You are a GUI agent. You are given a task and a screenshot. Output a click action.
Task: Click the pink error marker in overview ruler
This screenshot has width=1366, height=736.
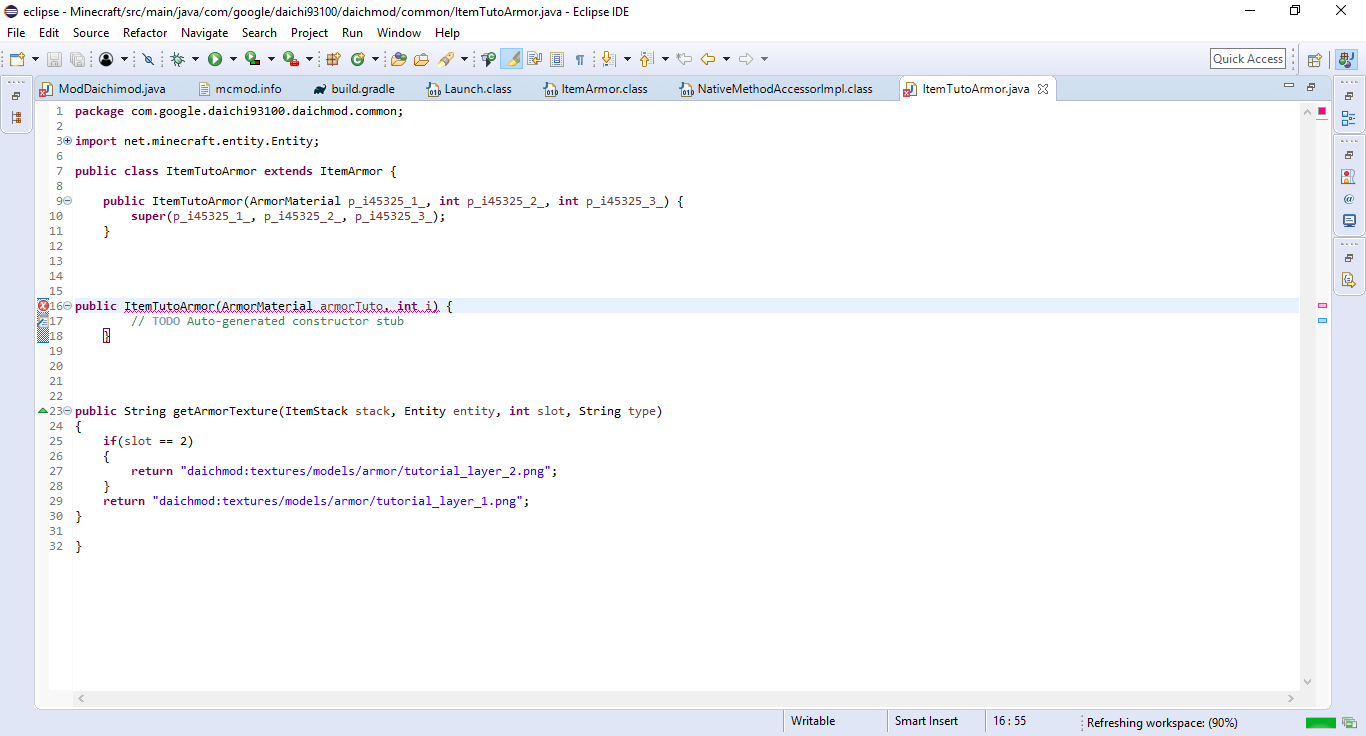pyautogui.click(x=1322, y=305)
